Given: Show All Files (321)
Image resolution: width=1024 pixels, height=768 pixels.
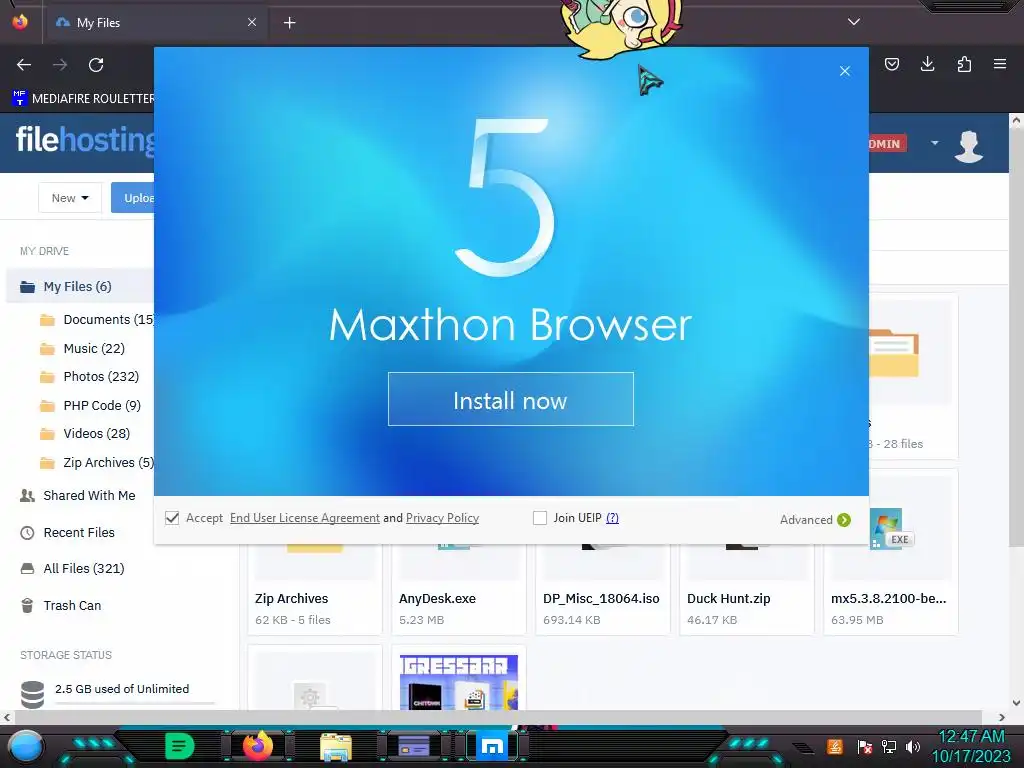Looking at the screenshot, I should coord(72,569).
